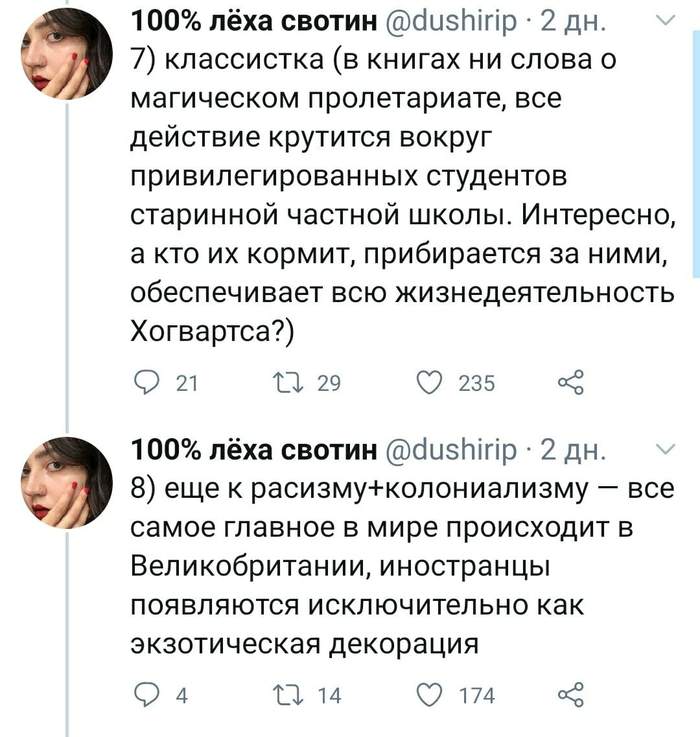Share the tweet about Хогвартс
Image resolution: width=700 pixels, height=737 pixels.
pyautogui.click(x=570, y=382)
